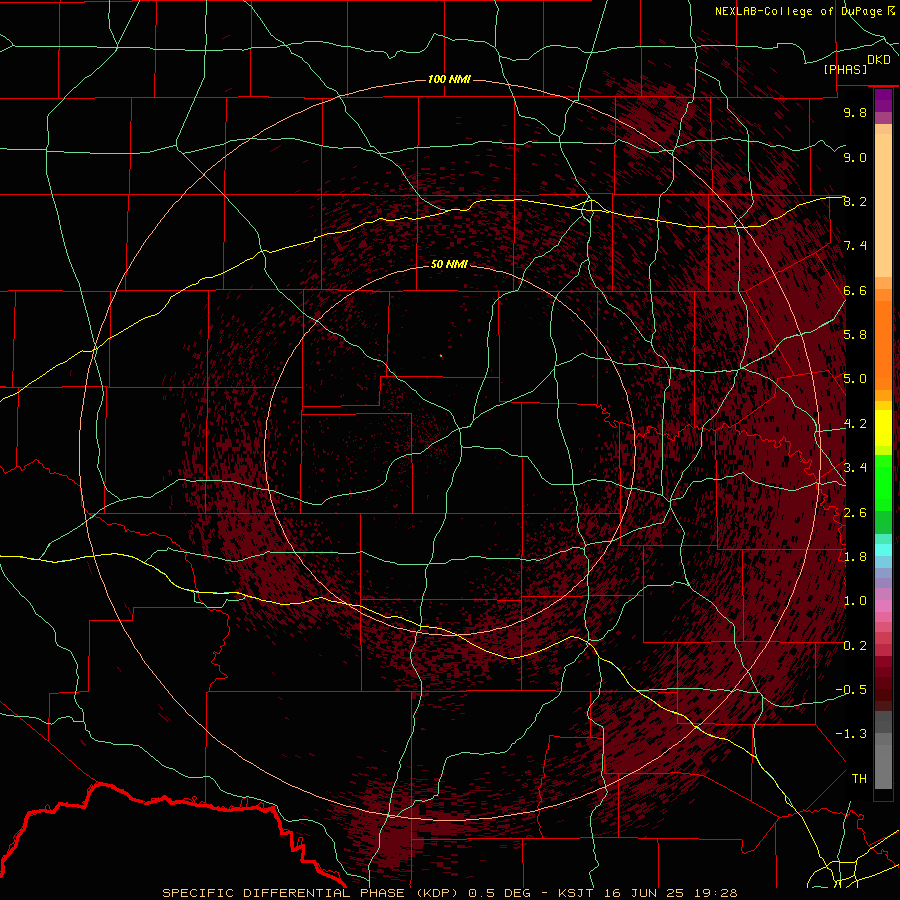Click the [PHAS] label above the color scale
The width and height of the screenshot is (900, 900).
(x=845, y=69)
